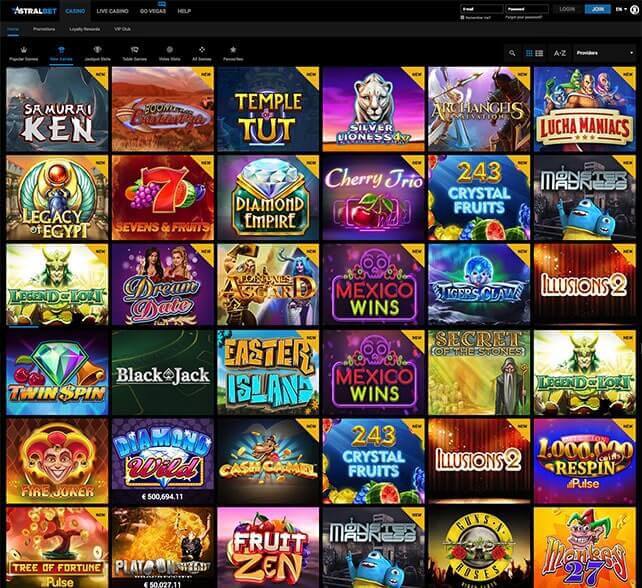Image resolution: width=642 pixels, height=588 pixels.
Task: Go to the Promotions tab
Action: pyautogui.click(x=44, y=29)
